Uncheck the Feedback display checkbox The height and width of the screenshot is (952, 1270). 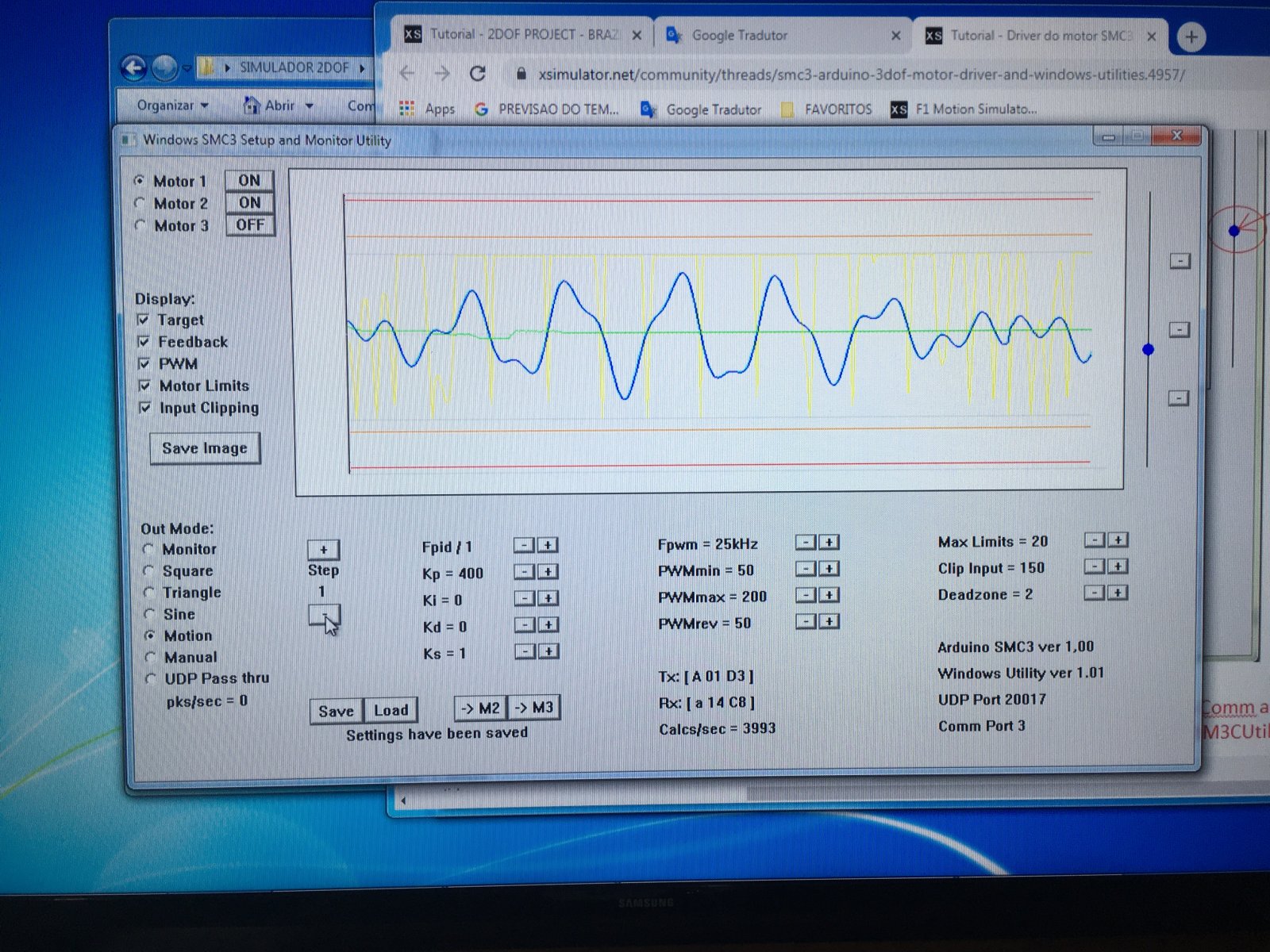[144, 342]
